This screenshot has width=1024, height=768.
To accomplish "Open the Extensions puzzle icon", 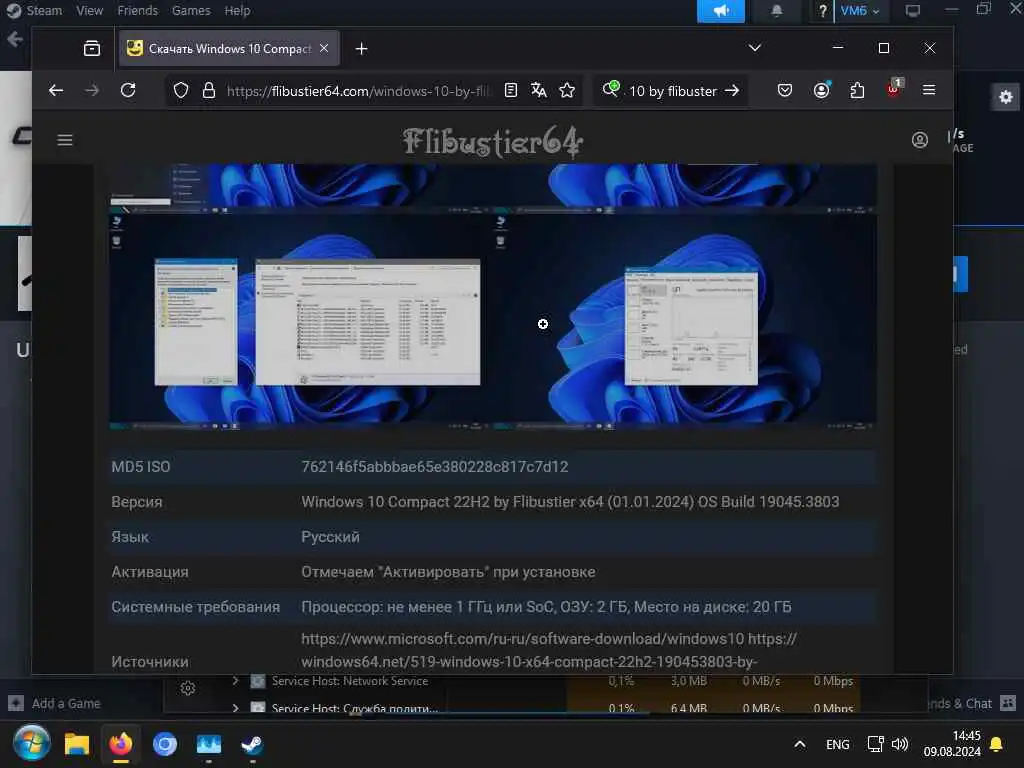I will (857, 90).
